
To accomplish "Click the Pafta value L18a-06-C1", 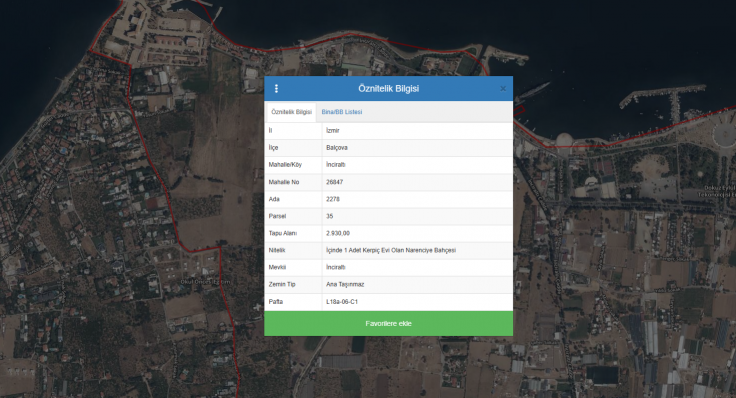I will point(342,302).
